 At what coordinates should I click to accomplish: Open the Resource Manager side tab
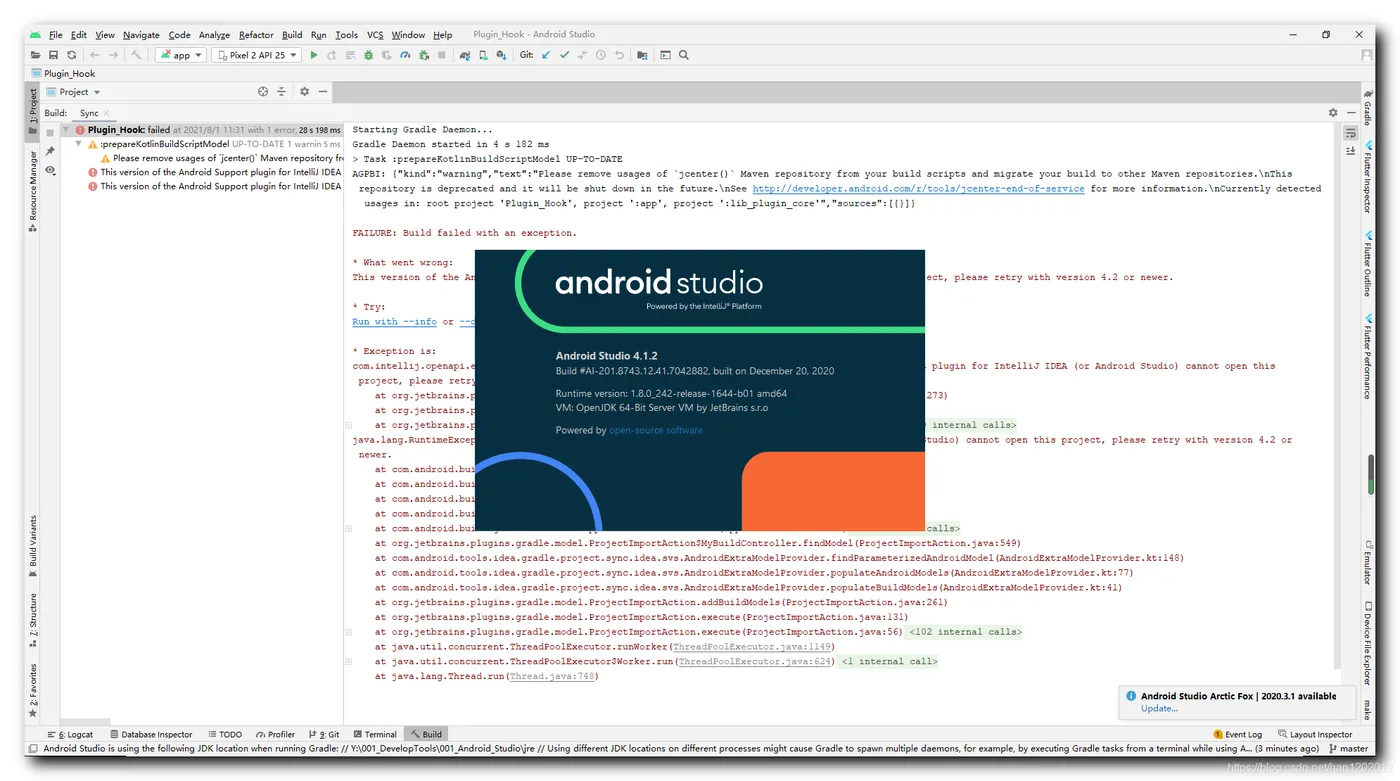33,193
